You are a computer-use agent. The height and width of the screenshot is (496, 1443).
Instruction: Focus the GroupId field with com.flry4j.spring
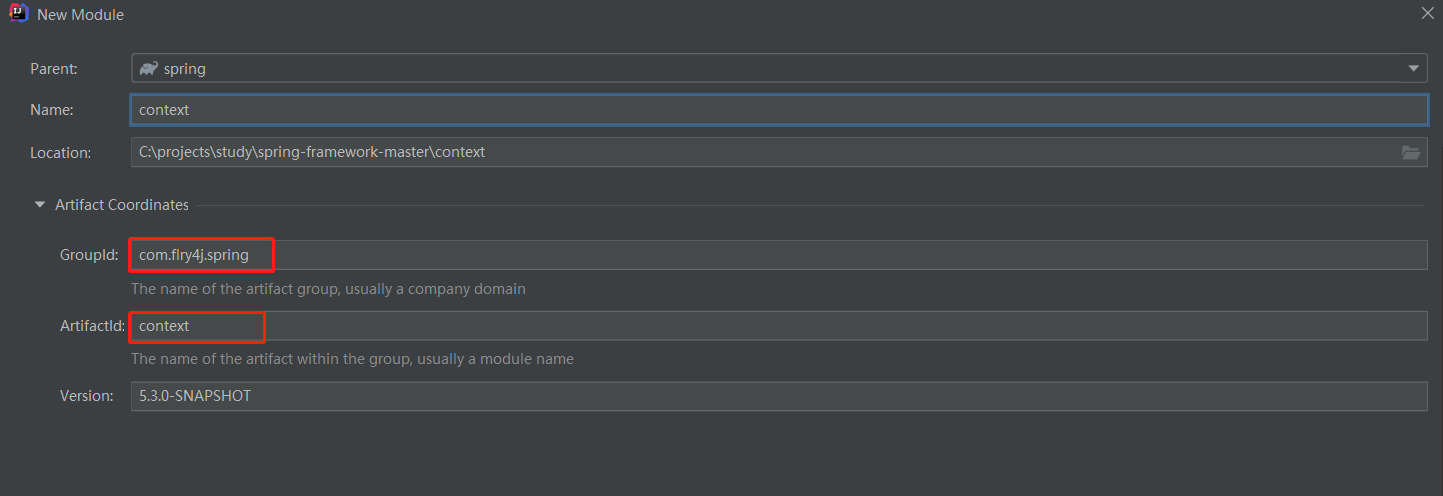coord(779,255)
